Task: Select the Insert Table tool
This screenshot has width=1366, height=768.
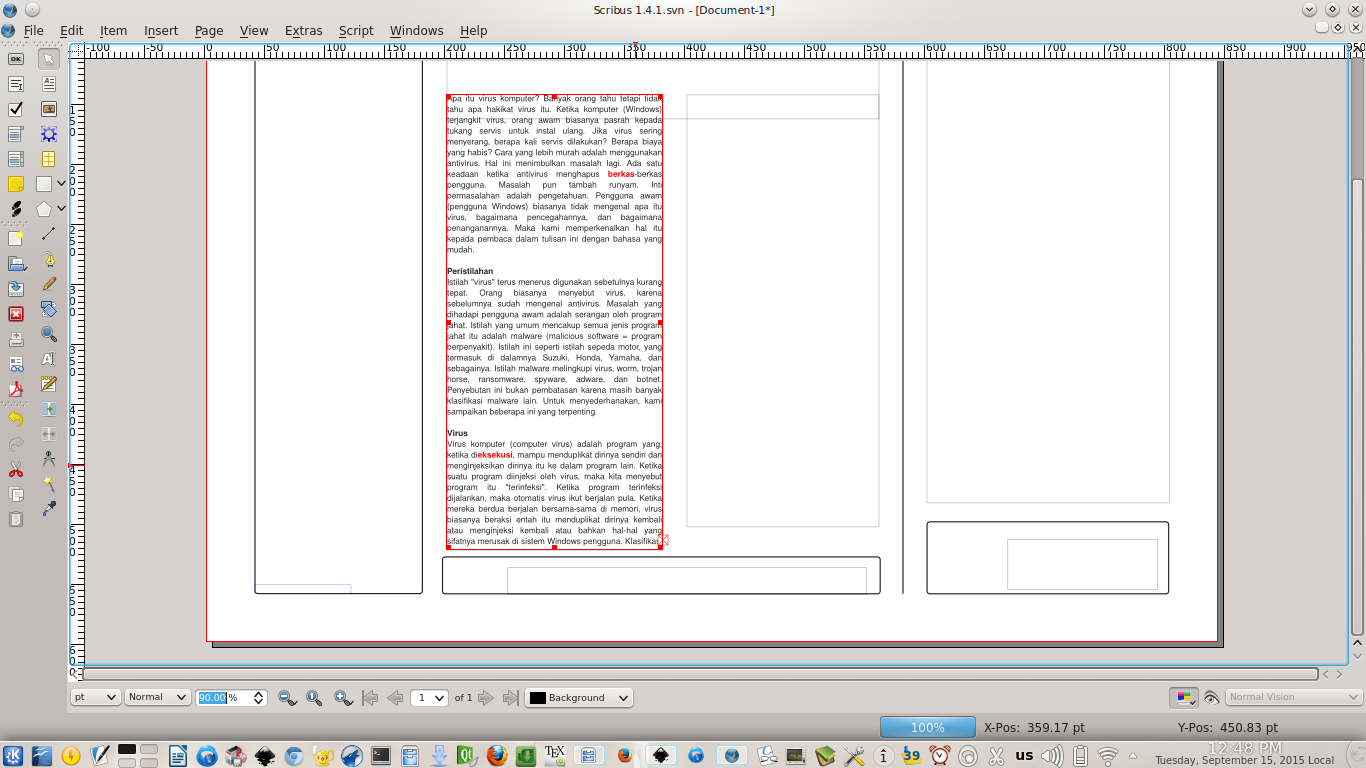Action: (x=47, y=157)
